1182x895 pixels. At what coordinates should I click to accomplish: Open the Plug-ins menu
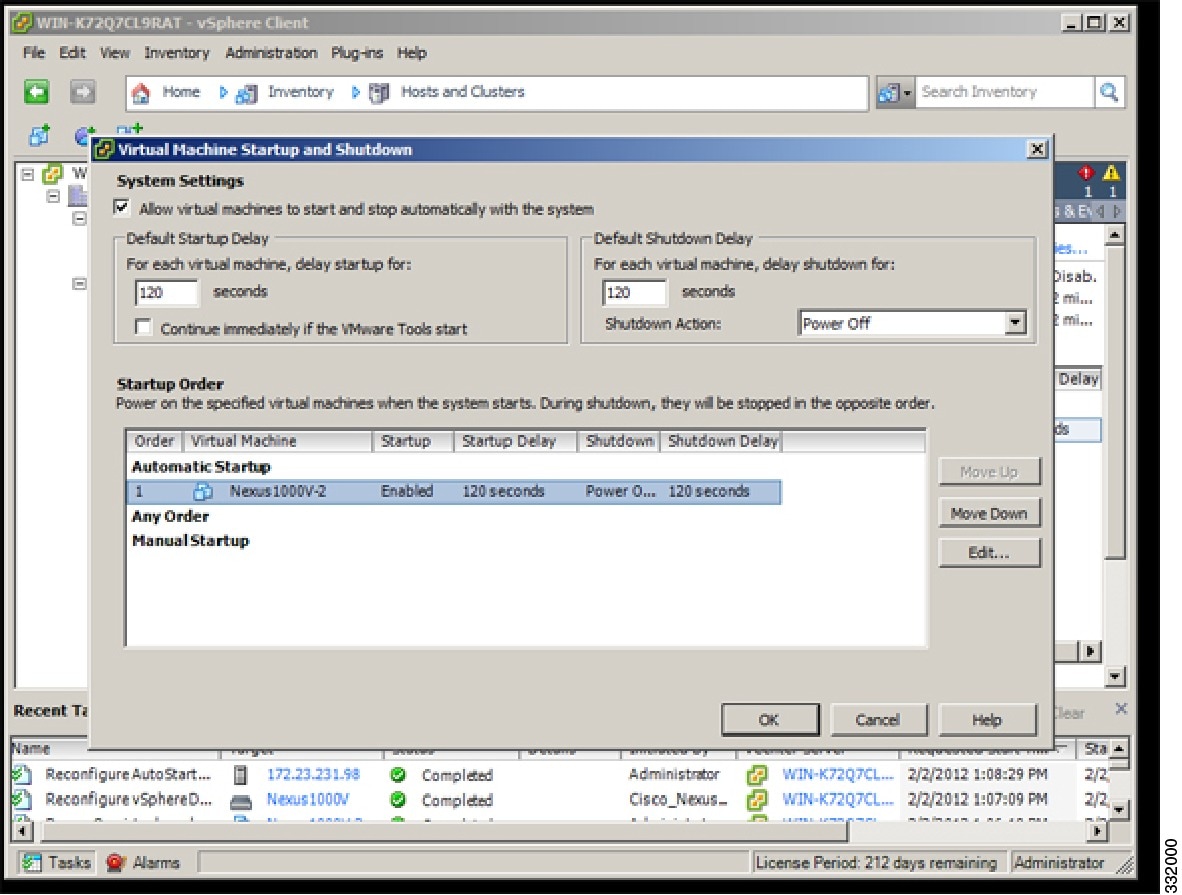tap(357, 53)
